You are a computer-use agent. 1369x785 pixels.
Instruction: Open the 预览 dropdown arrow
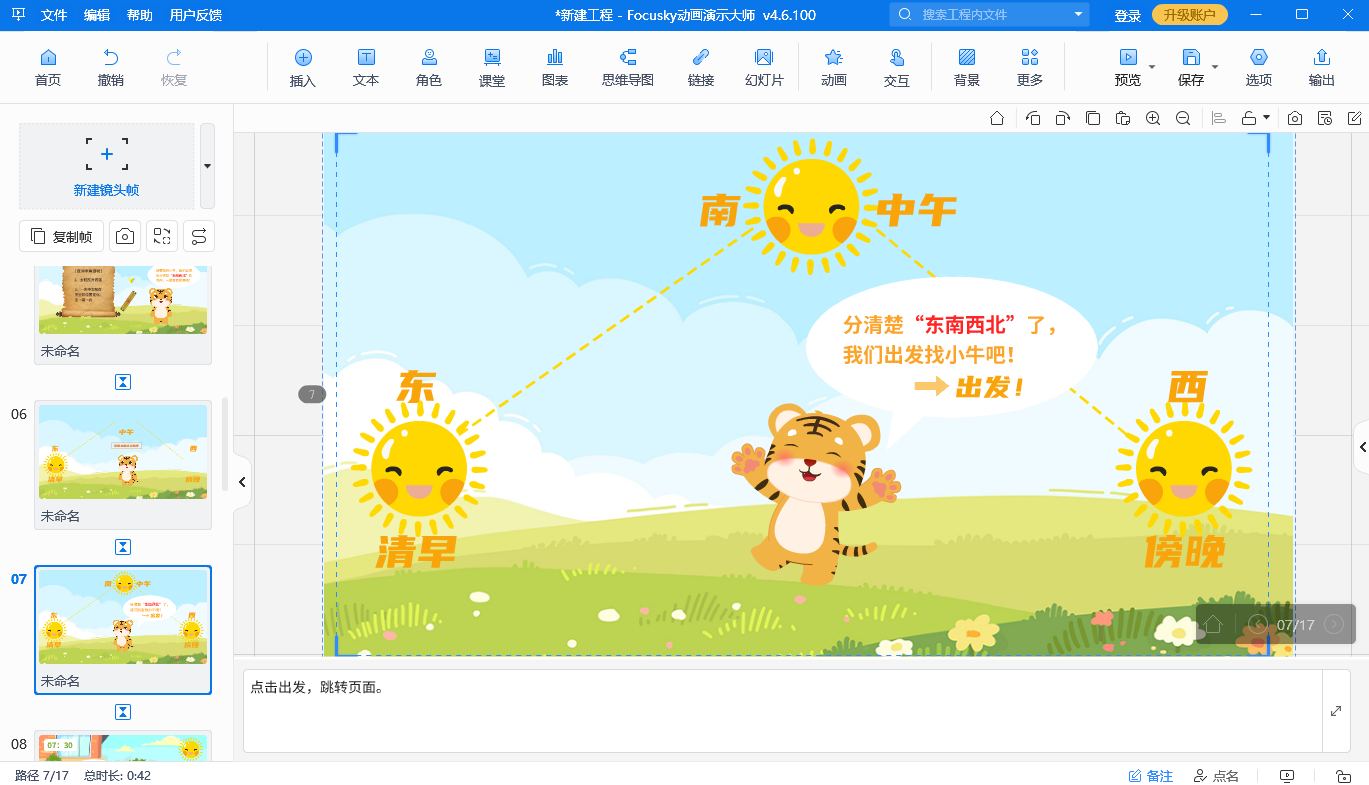tap(1152, 67)
